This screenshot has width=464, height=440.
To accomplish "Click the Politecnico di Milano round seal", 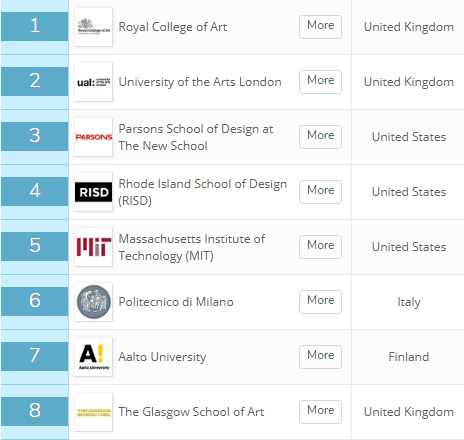I will [x=94, y=302].
